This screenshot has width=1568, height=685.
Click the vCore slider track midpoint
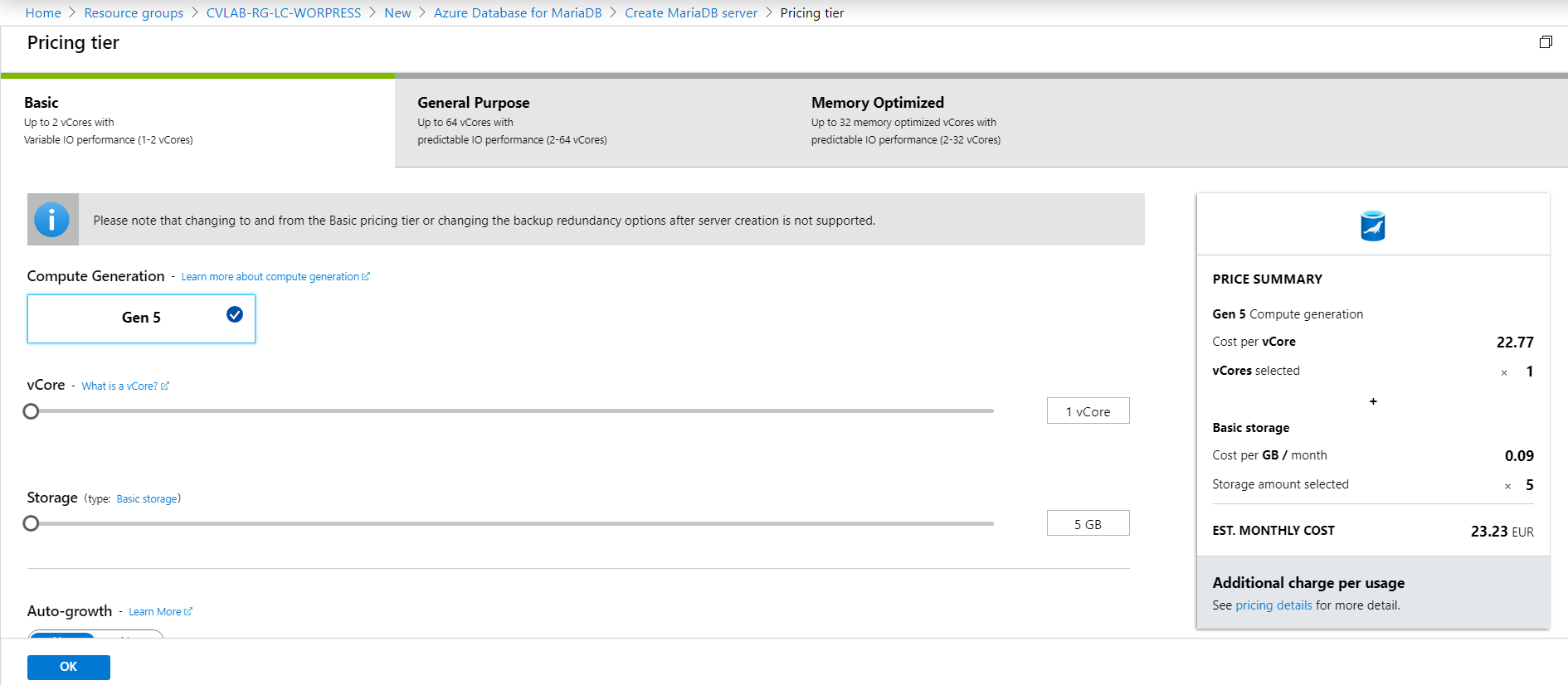tap(513, 411)
